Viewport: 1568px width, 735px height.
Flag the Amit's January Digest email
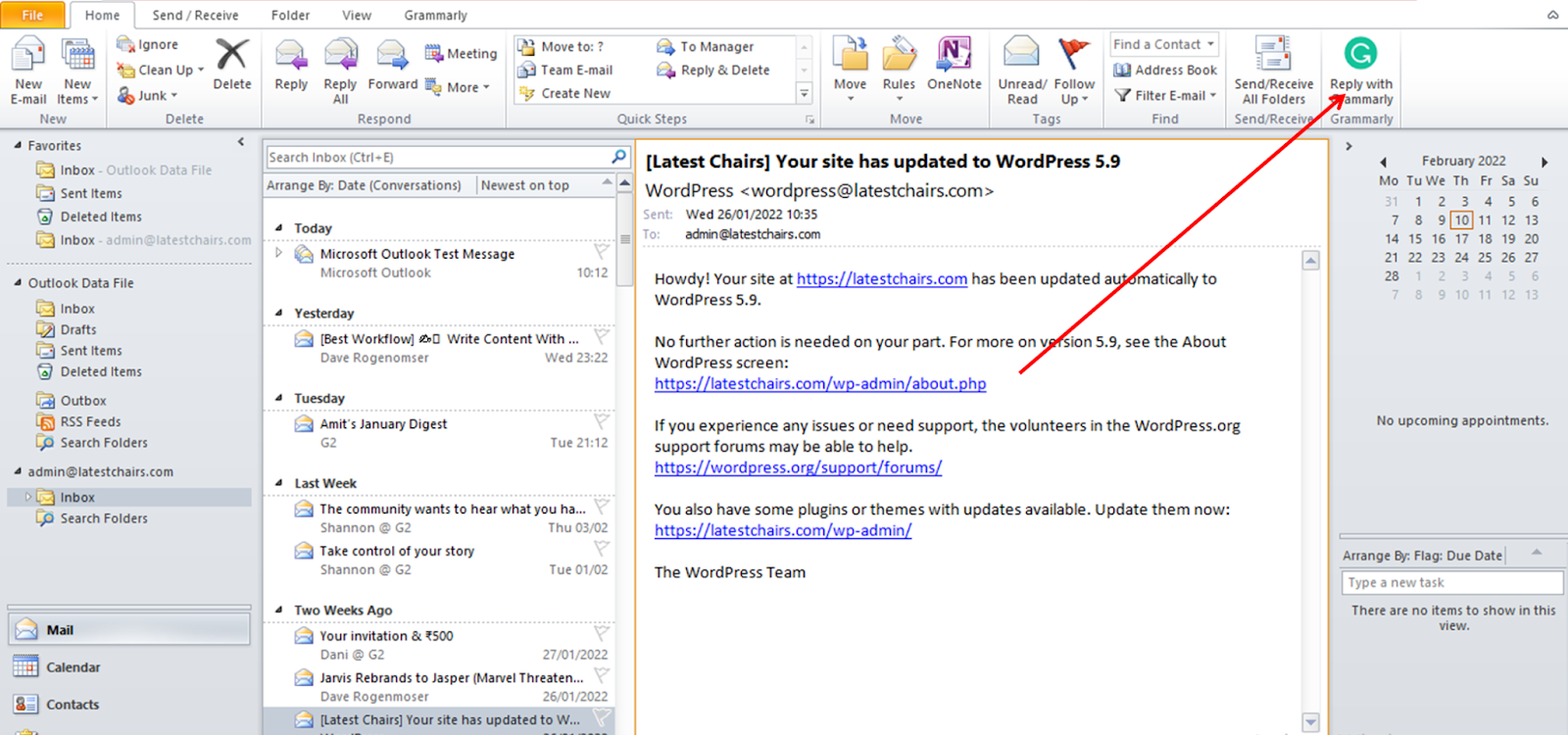point(602,421)
